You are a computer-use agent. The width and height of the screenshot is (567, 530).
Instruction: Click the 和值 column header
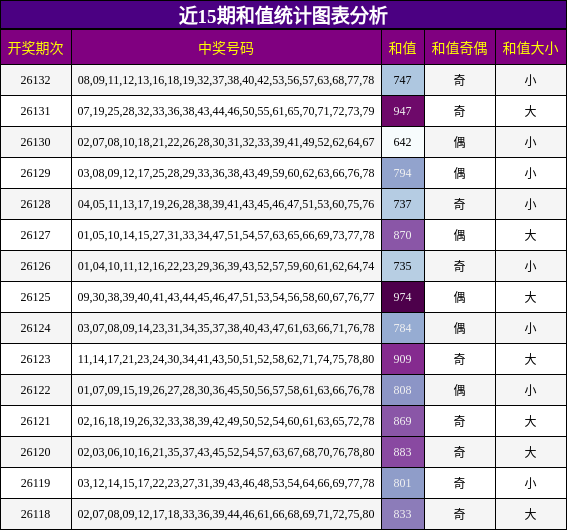(402, 48)
